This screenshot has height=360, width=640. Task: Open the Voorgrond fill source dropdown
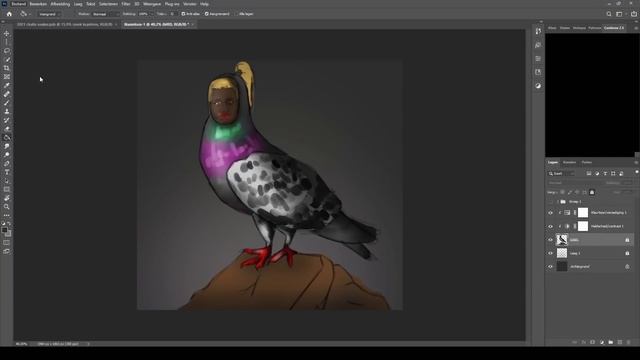49,14
